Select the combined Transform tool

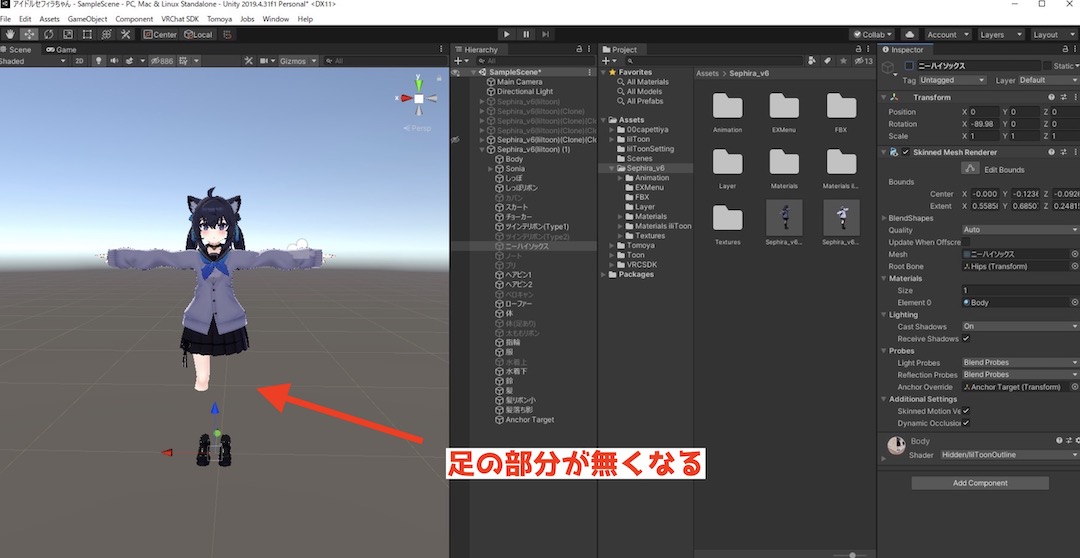pyautogui.click(x=106, y=34)
